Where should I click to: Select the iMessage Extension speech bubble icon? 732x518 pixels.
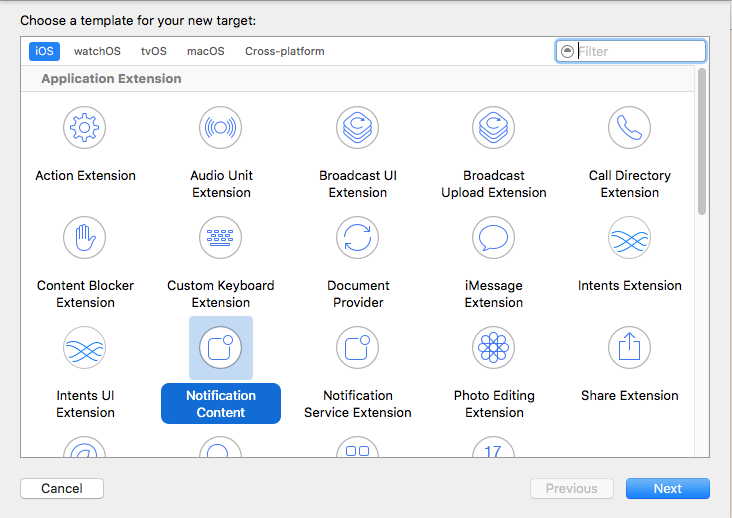(x=493, y=237)
